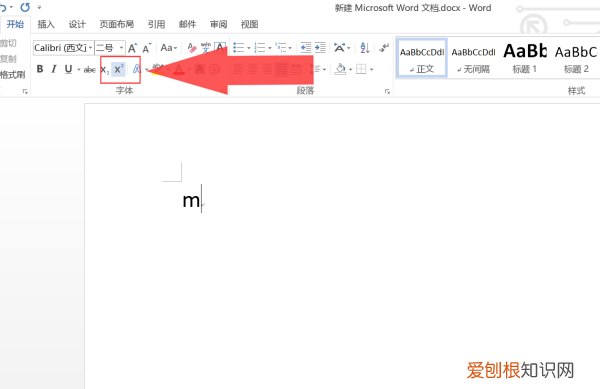Click the 剪切 cut button

(x=8, y=43)
